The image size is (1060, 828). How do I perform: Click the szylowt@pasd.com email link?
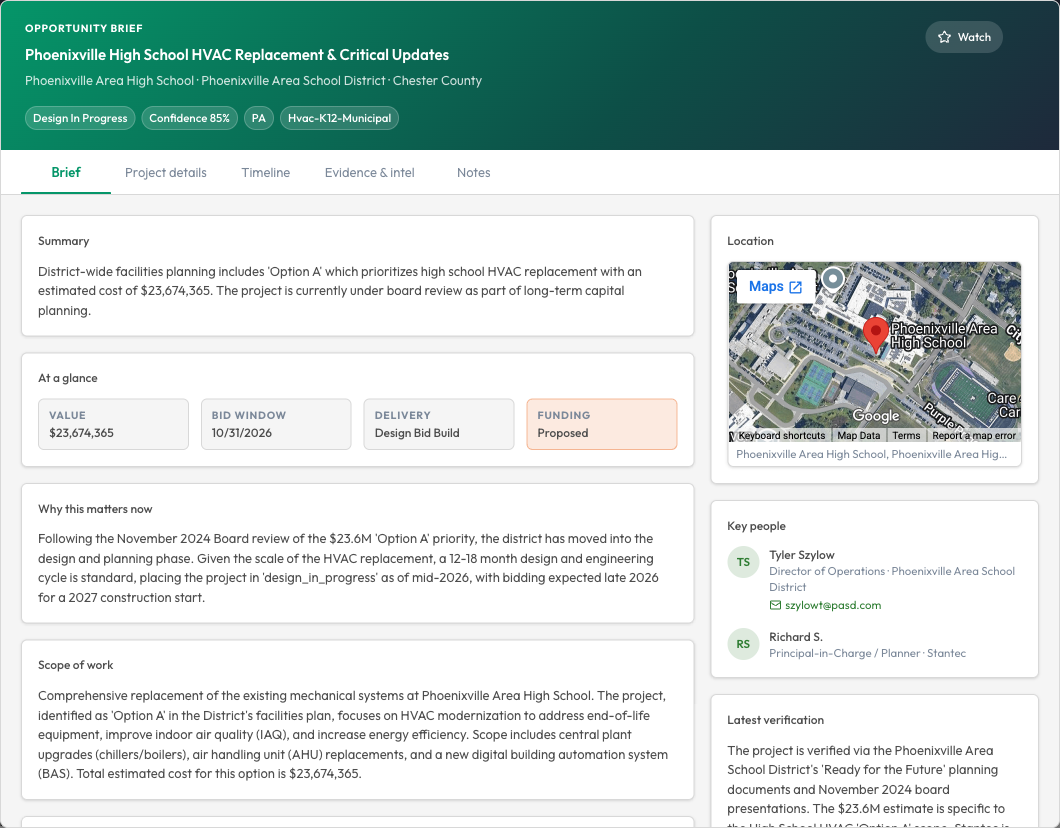point(833,605)
